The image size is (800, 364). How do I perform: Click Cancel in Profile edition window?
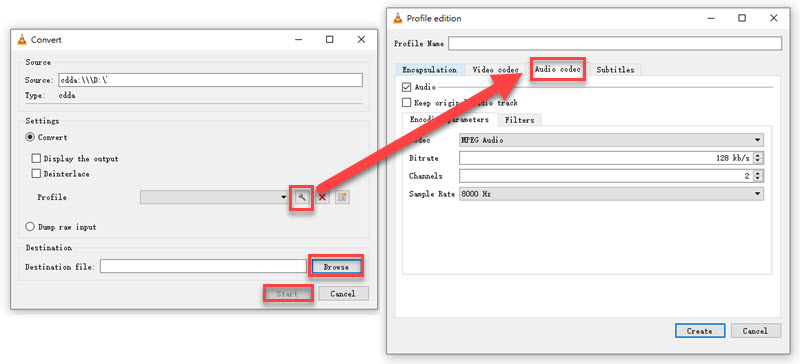pos(755,331)
